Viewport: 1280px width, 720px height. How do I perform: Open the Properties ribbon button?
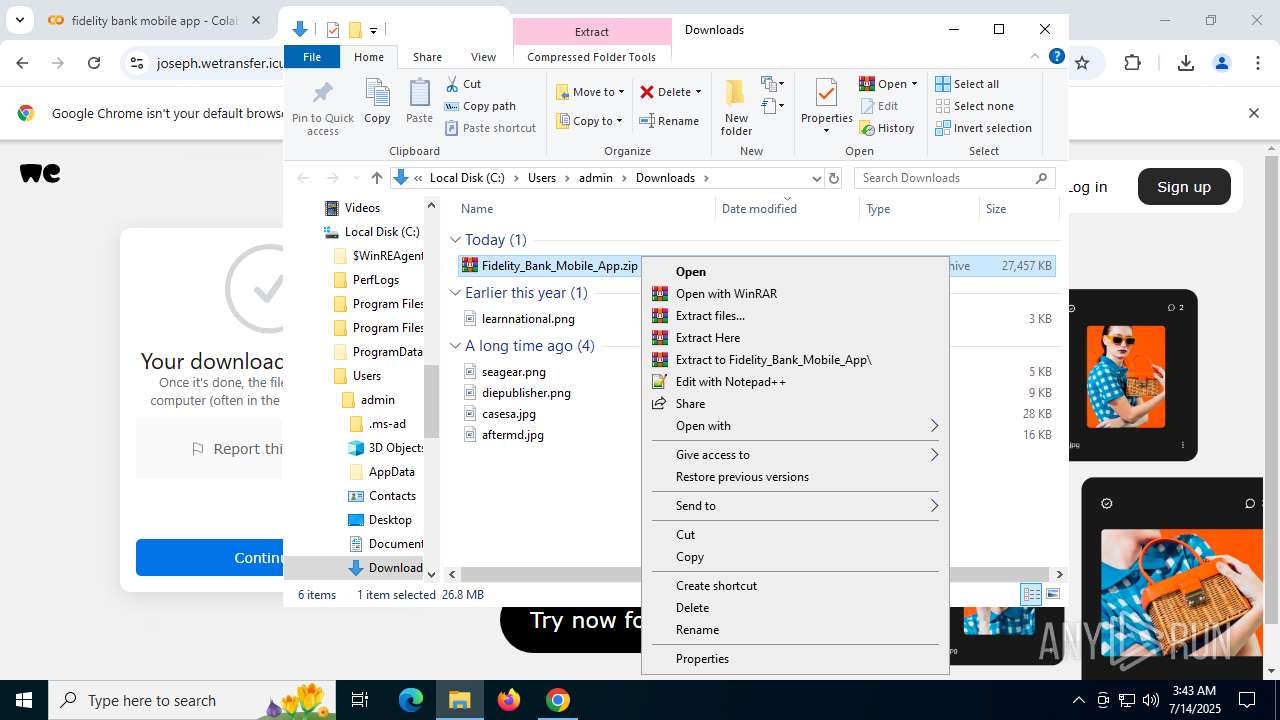click(826, 106)
